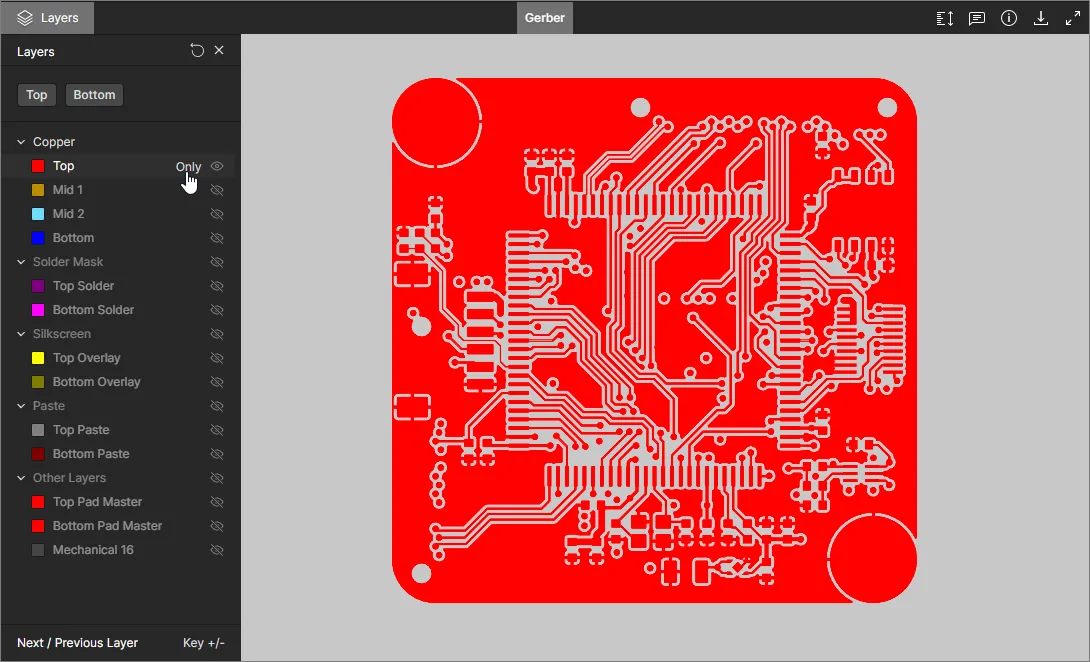Screen dimensions: 1090x662
Task: Open the info icon
Action: click(1009, 18)
